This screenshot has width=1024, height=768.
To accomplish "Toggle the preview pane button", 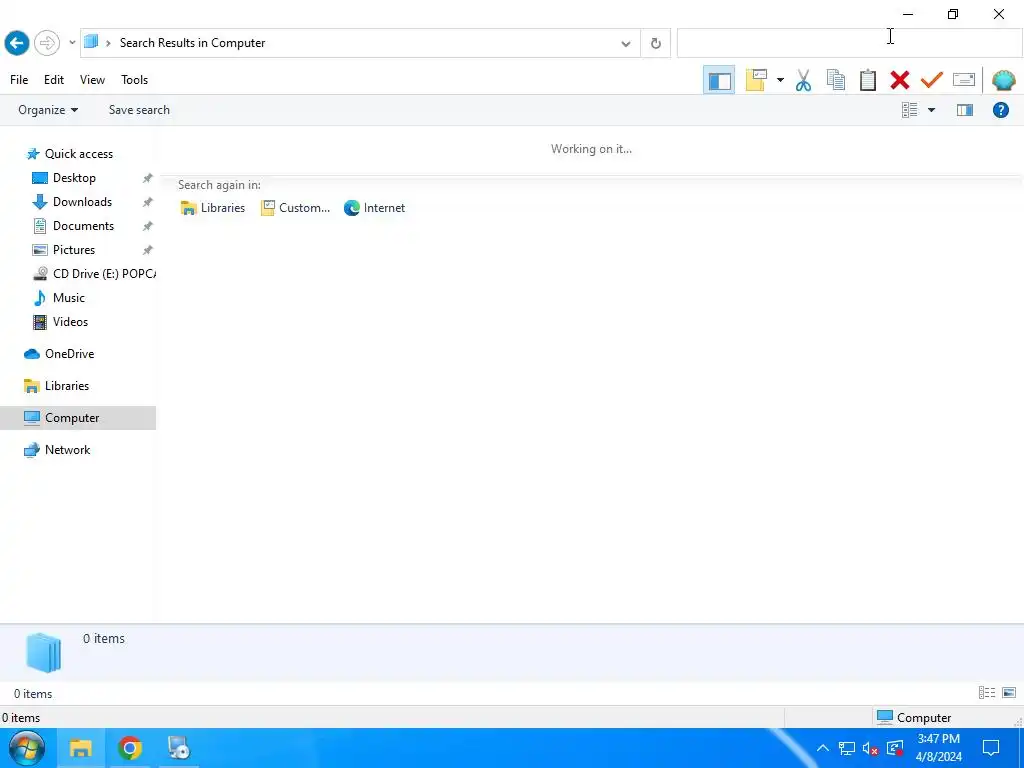I will click(x=965, y=110).
